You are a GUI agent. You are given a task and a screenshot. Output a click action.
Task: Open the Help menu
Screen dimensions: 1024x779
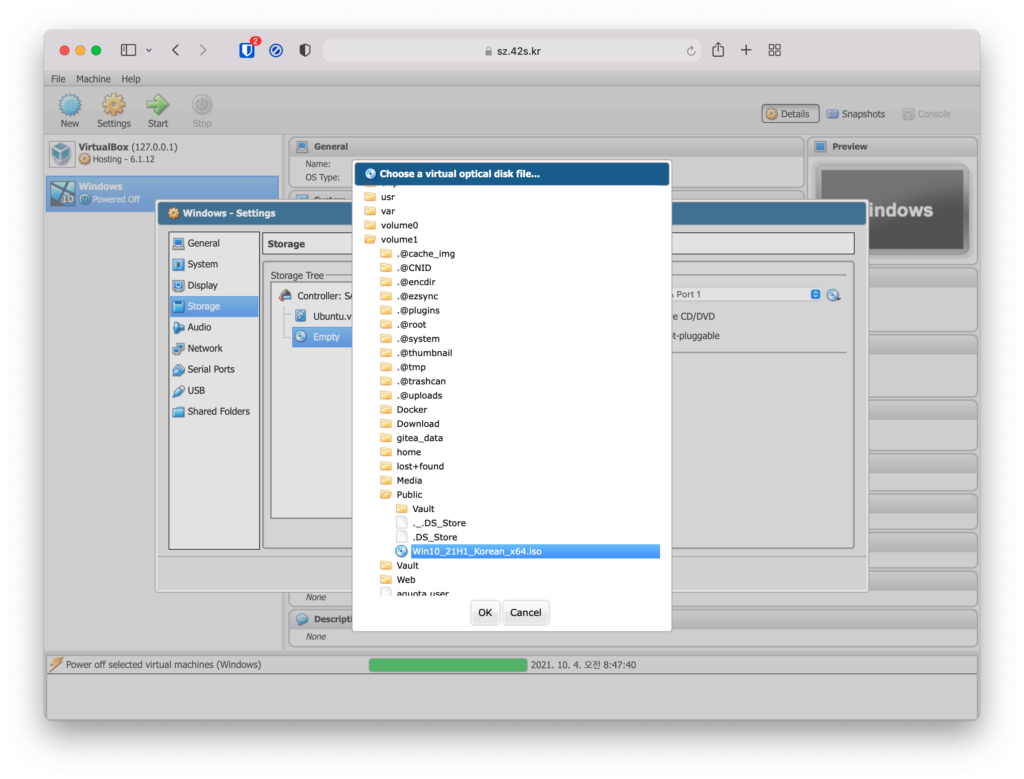[x=131, y=79]
